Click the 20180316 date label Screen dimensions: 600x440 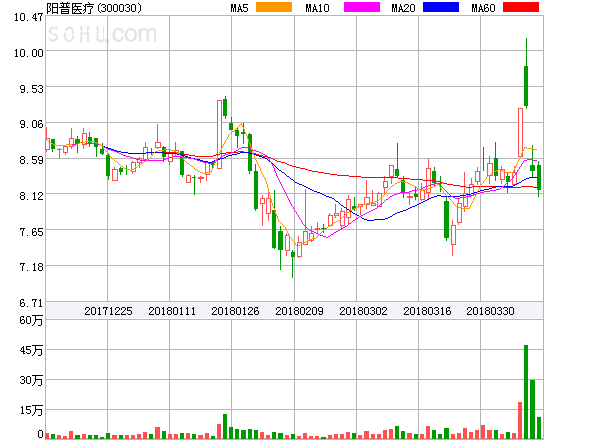tap(427, 311)
